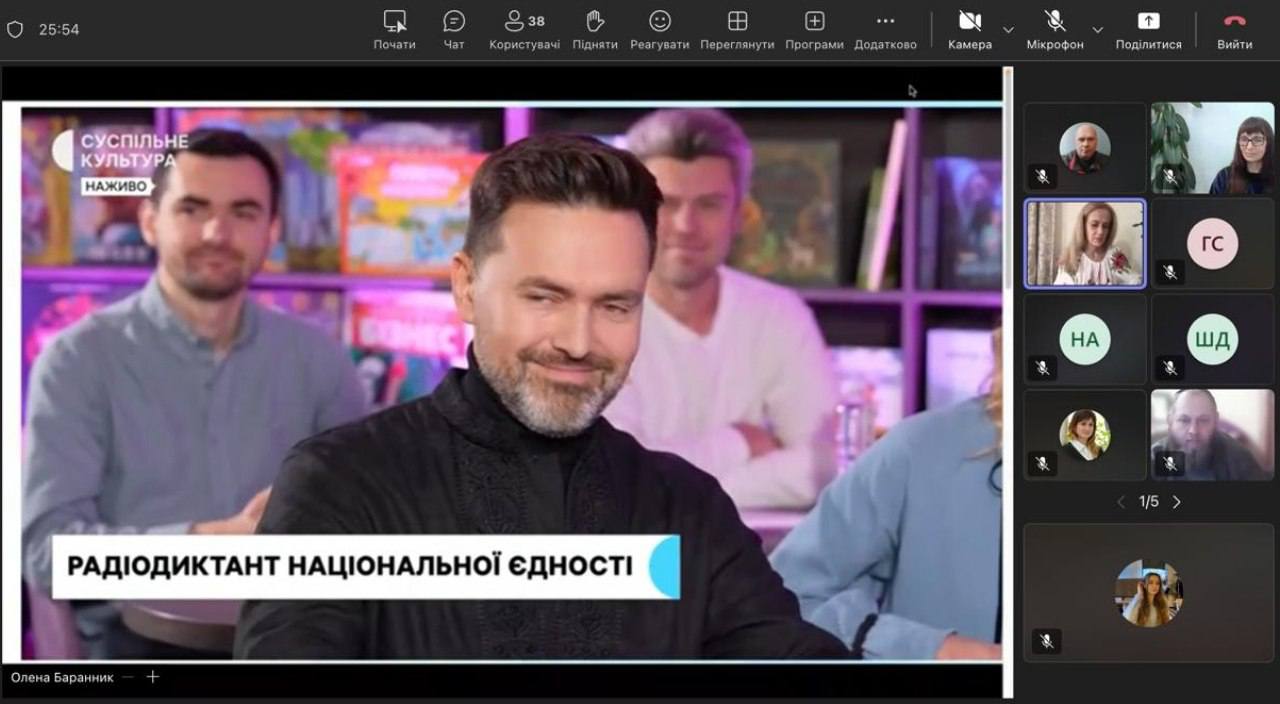Show the Користувачі participant list
The height and width of the screenshot is (704, 1280).
point(524,29)
